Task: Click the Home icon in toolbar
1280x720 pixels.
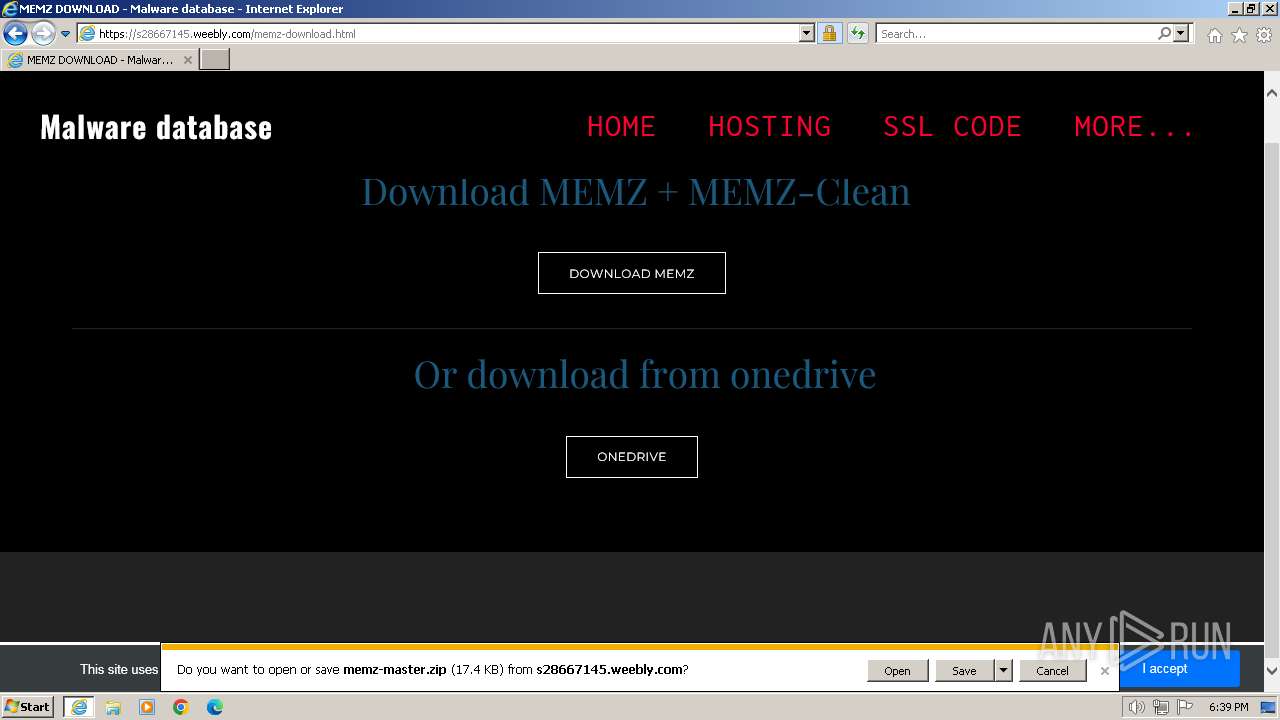Action: pos(1214,35)
